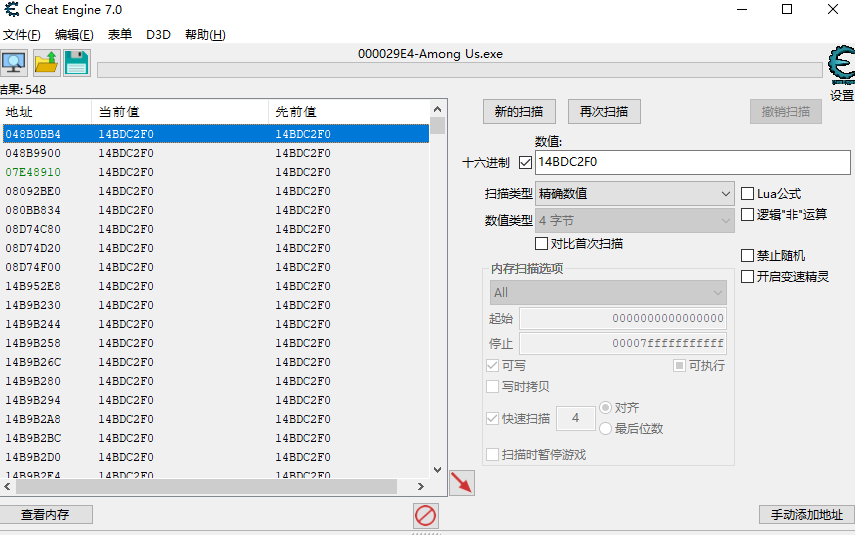The width and height of the screenshot is (855, 535).
Task: Open the process selector computer icon
Action: pos(14,63)
